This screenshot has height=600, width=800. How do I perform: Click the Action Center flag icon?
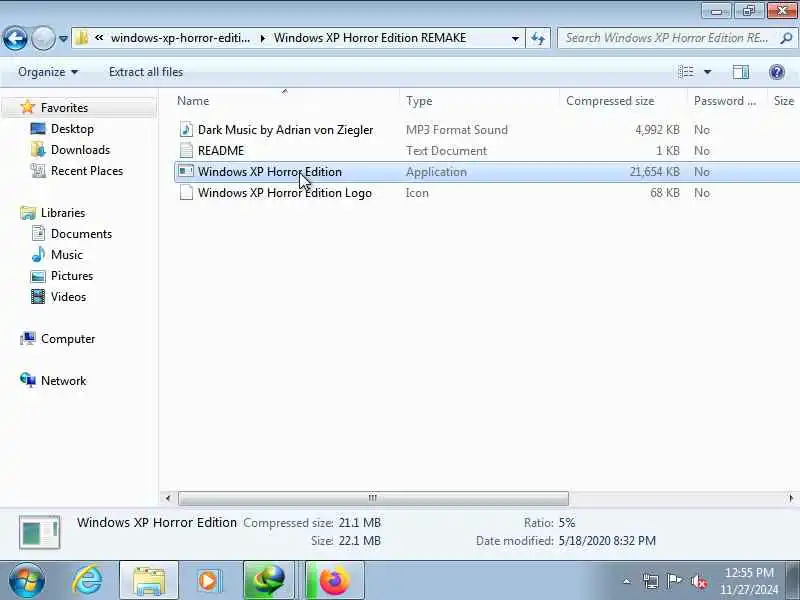674,581
